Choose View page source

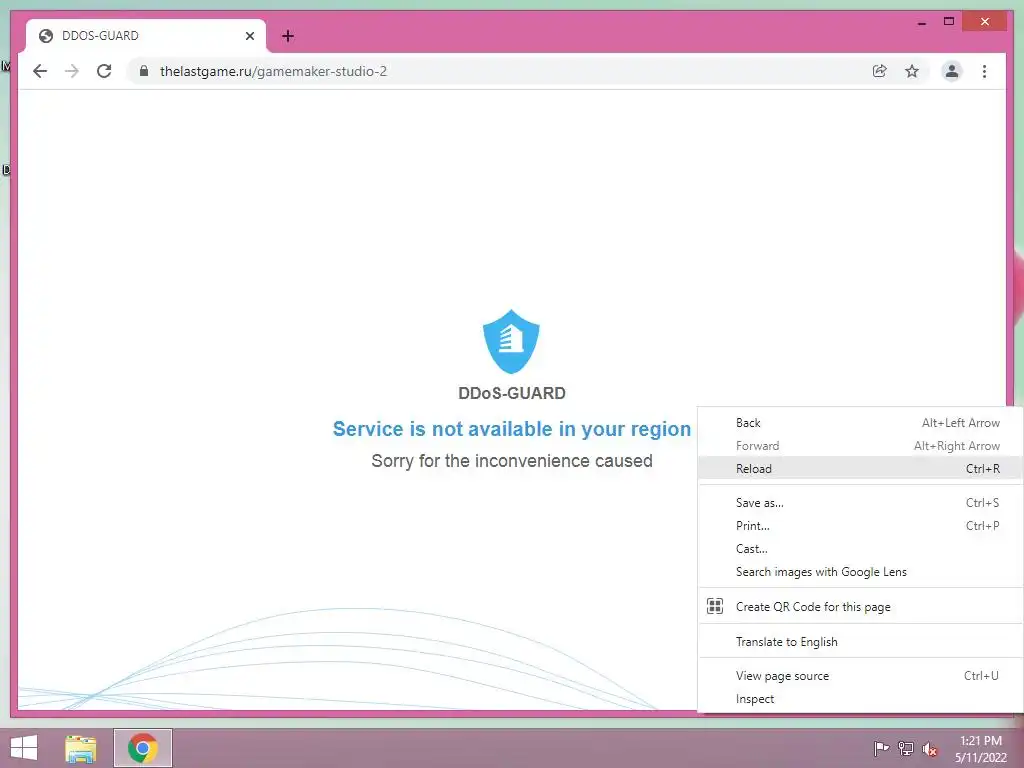pos(859,675)
